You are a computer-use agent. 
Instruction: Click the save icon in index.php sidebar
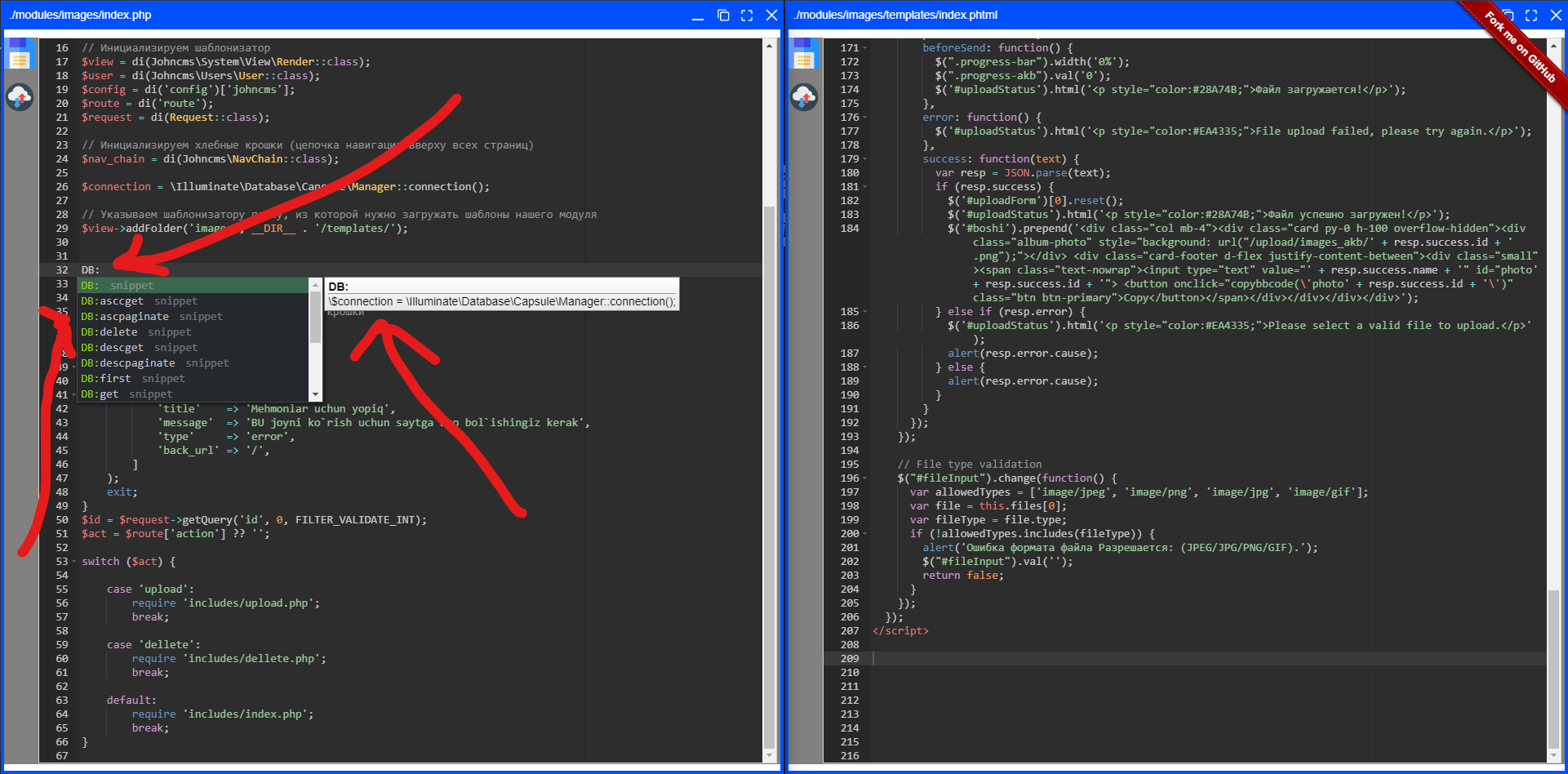pyautogui.click(x=20, y=57)
